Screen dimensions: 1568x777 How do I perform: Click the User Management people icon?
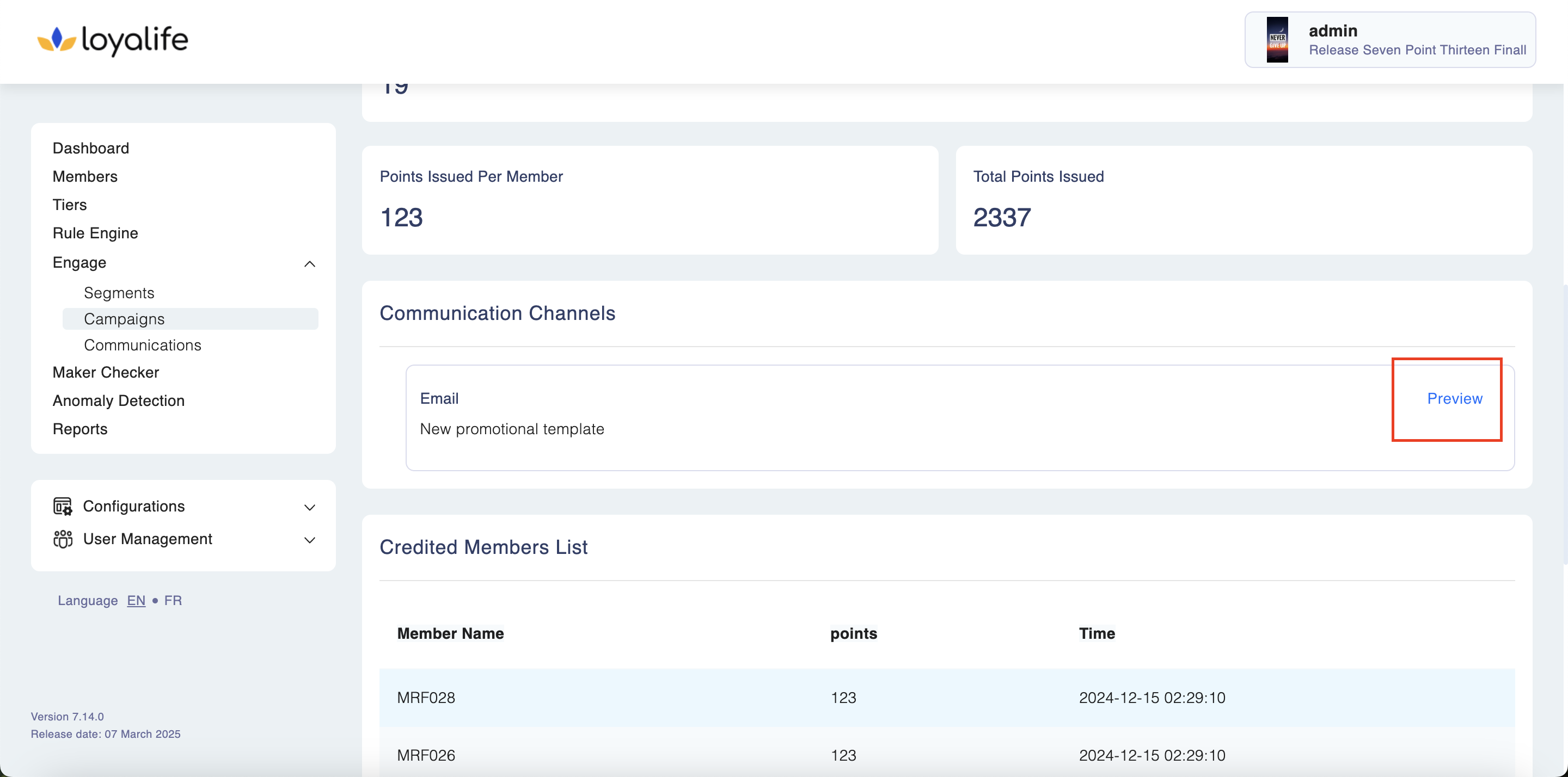(63, 539)
